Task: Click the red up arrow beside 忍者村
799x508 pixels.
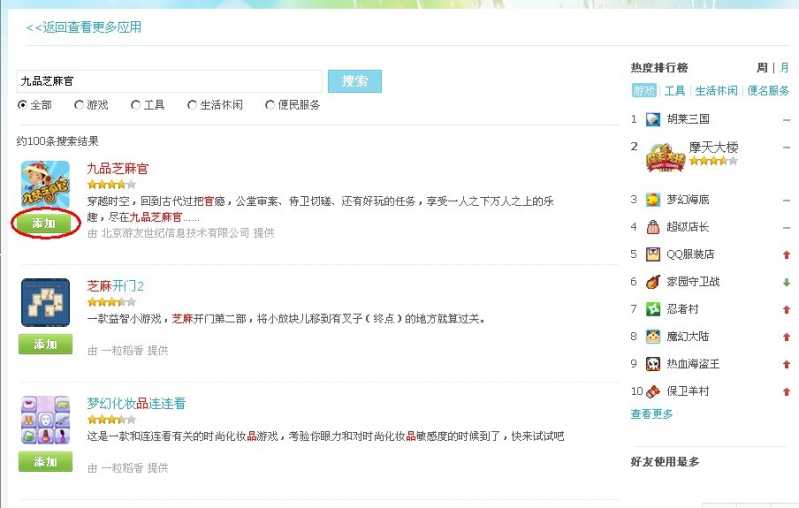Action: click(786, 310)
